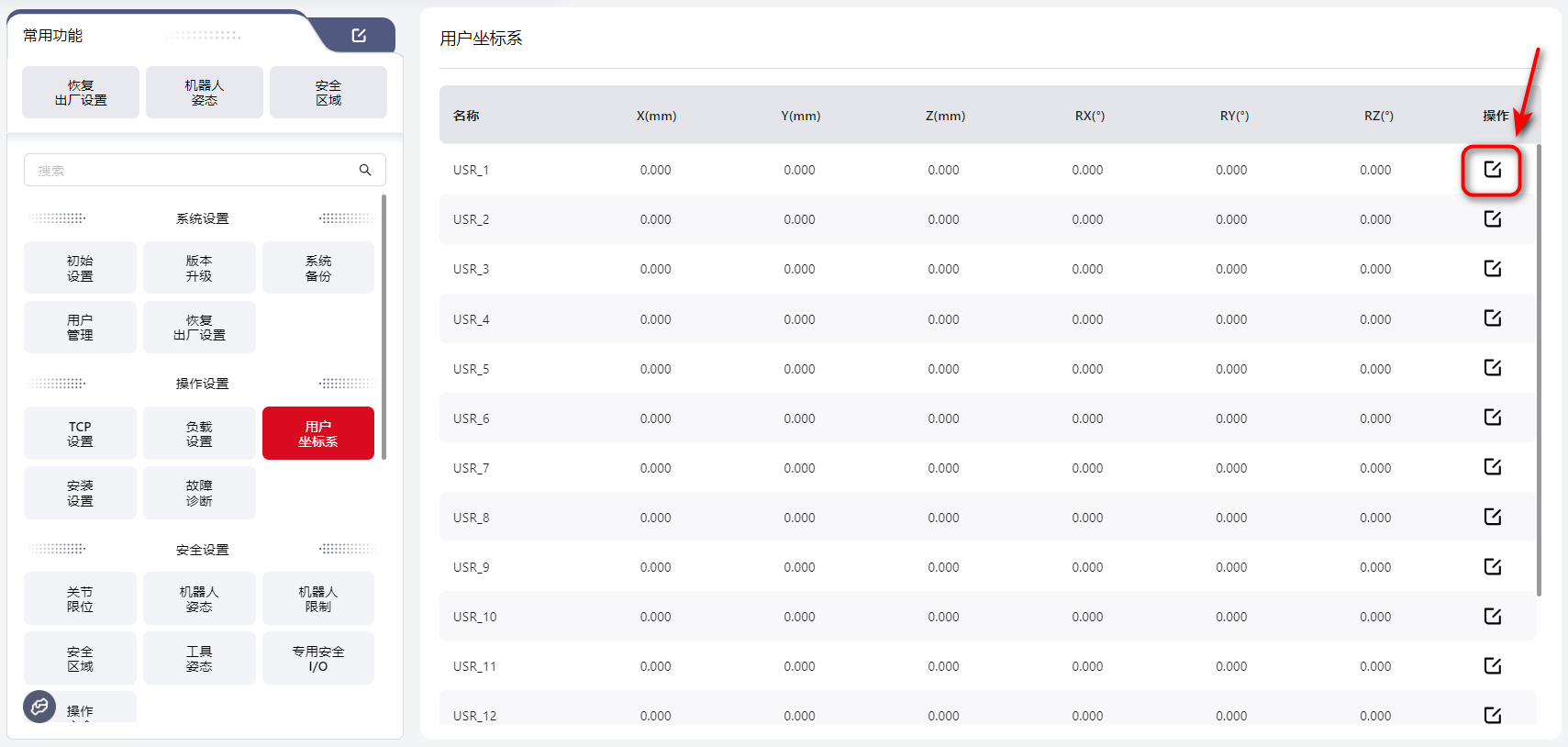1568x747 pixels.
Task: Edit the USR_12 coordinate entry
Action: [x=1492, y=715]
